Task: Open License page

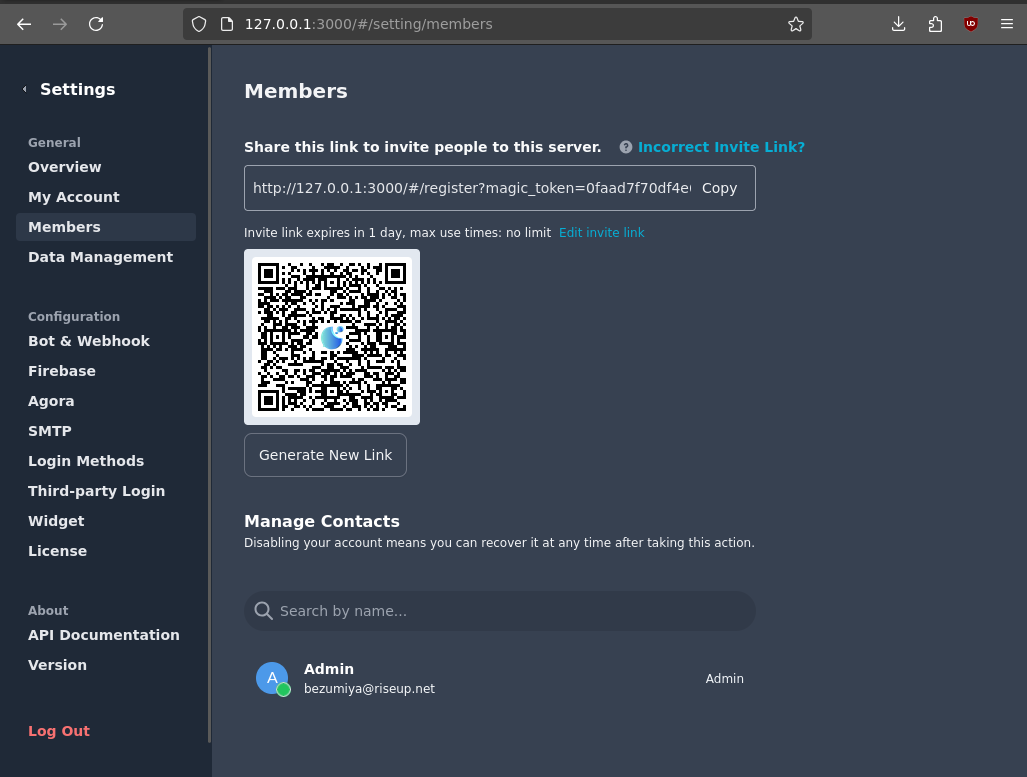Action: [x=58, y=551]
